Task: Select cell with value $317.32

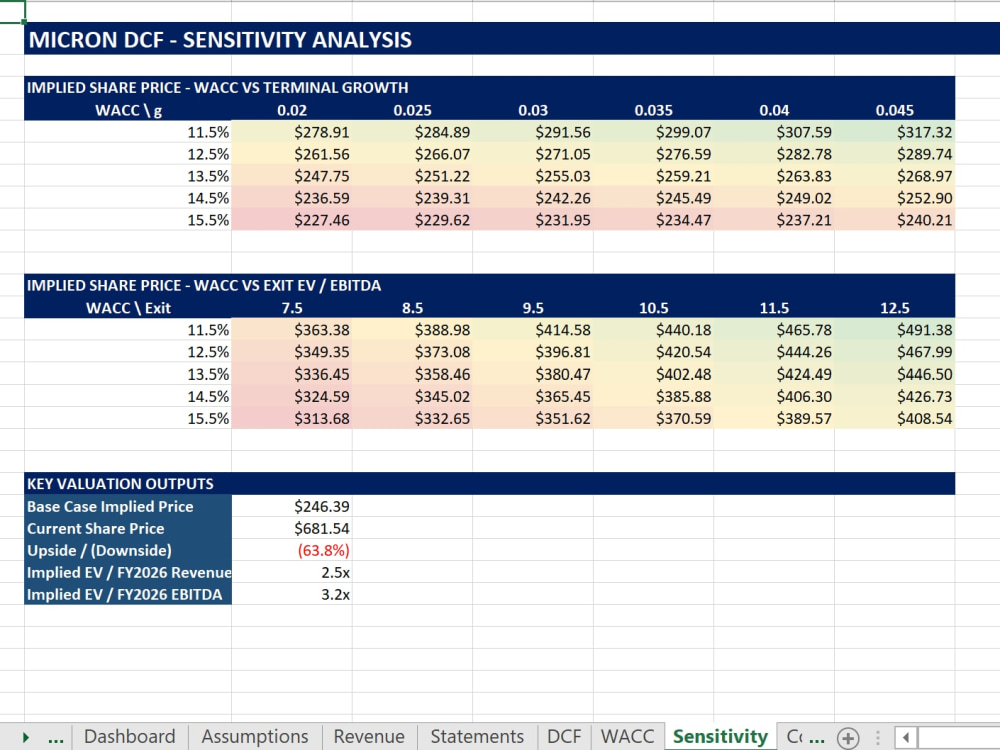Action: point(895,132)
